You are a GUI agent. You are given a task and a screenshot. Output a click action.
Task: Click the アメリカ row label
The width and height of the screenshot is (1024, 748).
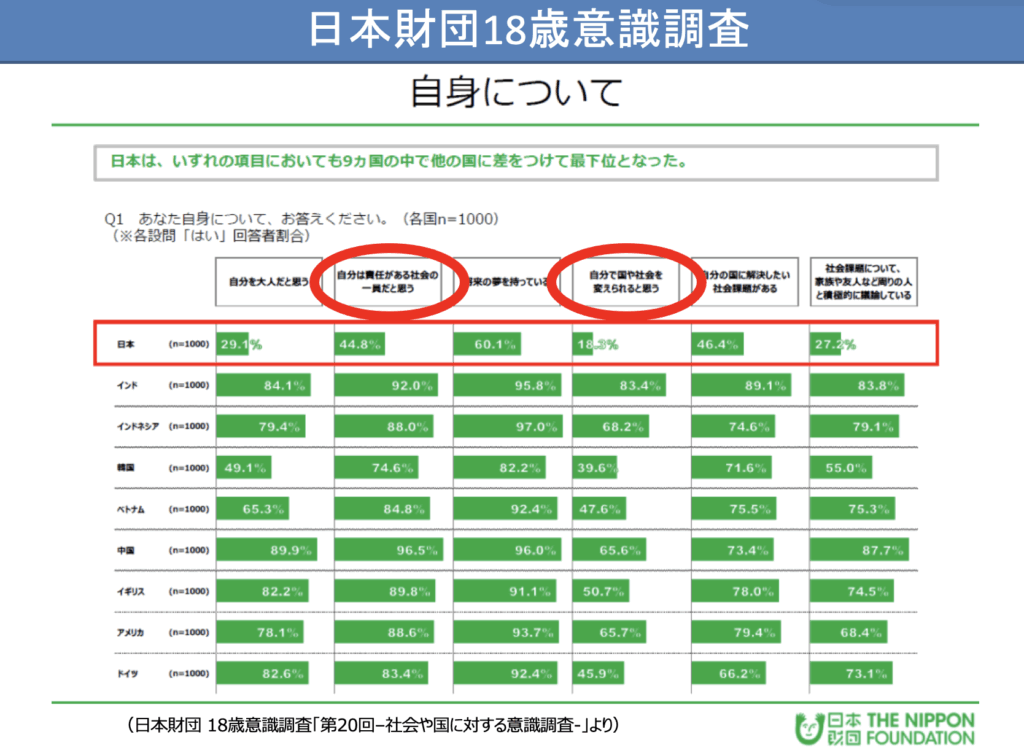click(x=131, y=632)
